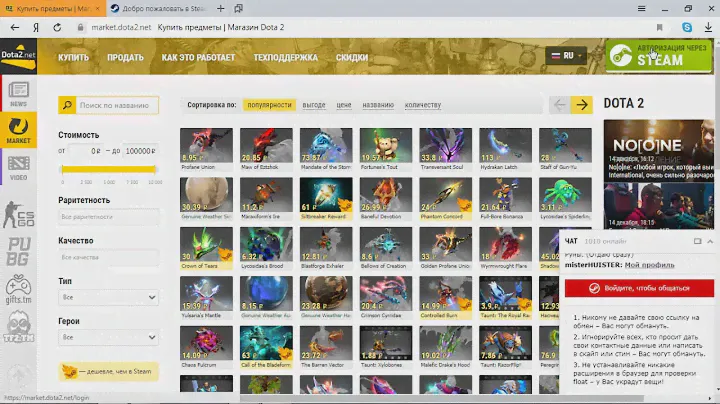The width and height of the screenshot is (720, 404).
Task: Open the PUBG market icon
Action: 18,251
